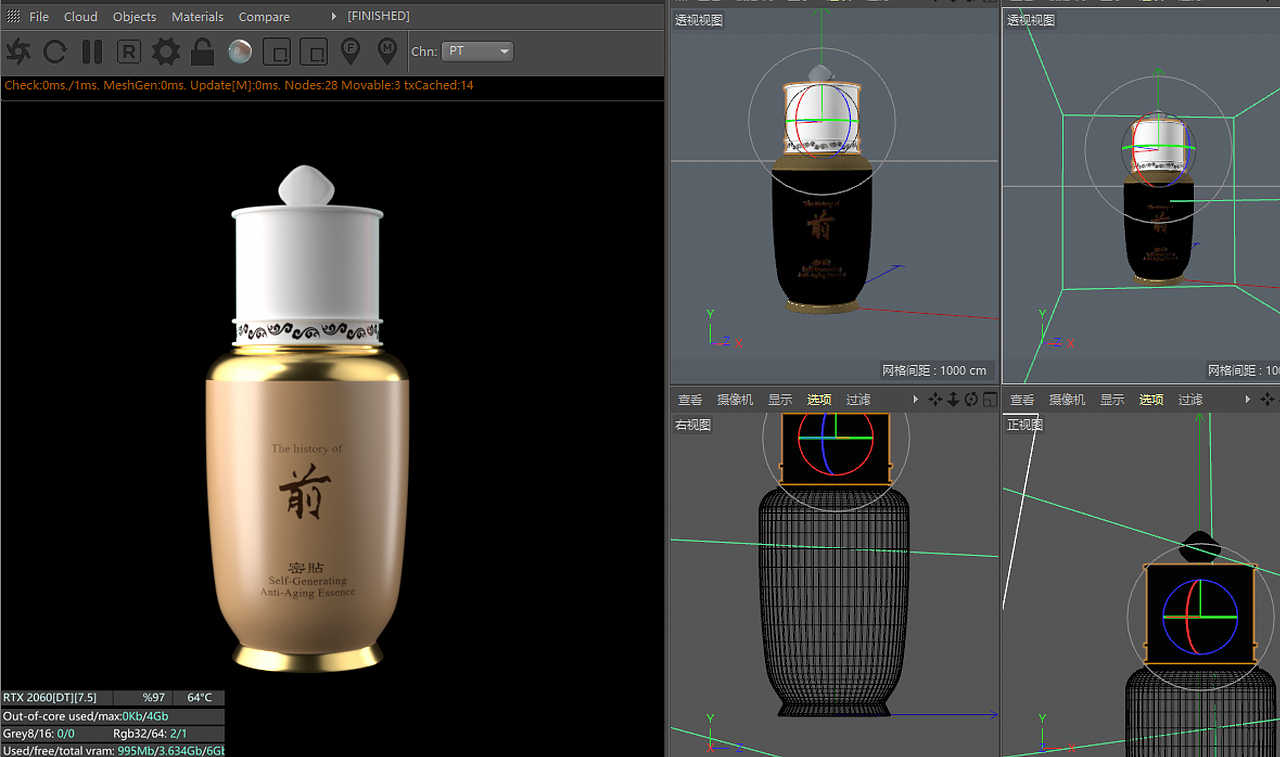The width and height of the screenshot is (1280, 757).
Task: Expand the overflow arrow in 右视图 menu bar
Action: coord(915,400)
